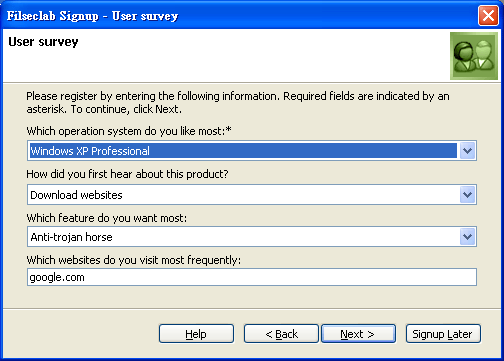The image size is (504, 361).
Task: Open the operating system dropdown arrow
Action: click(x=467, y=151)
